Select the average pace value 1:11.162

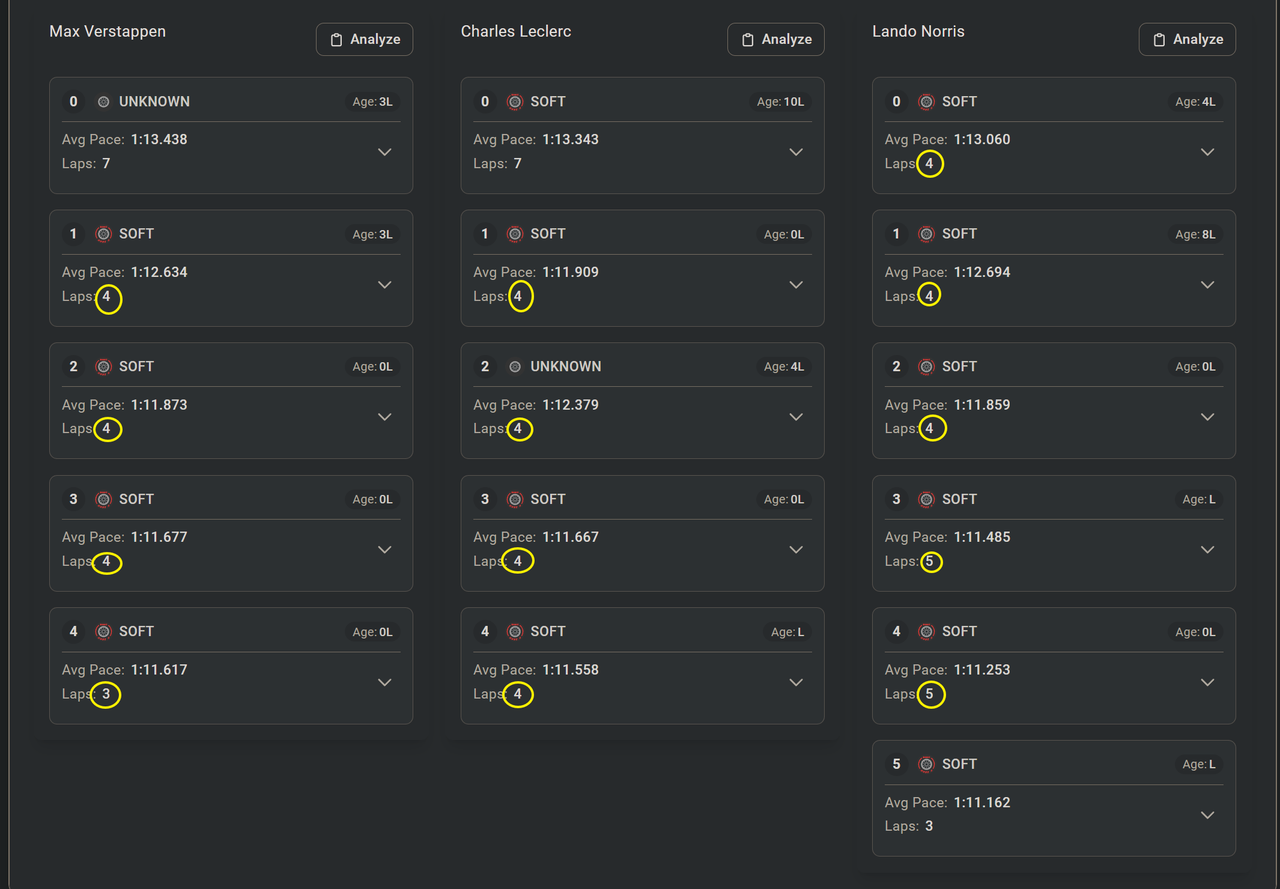(x=982, y=803)
